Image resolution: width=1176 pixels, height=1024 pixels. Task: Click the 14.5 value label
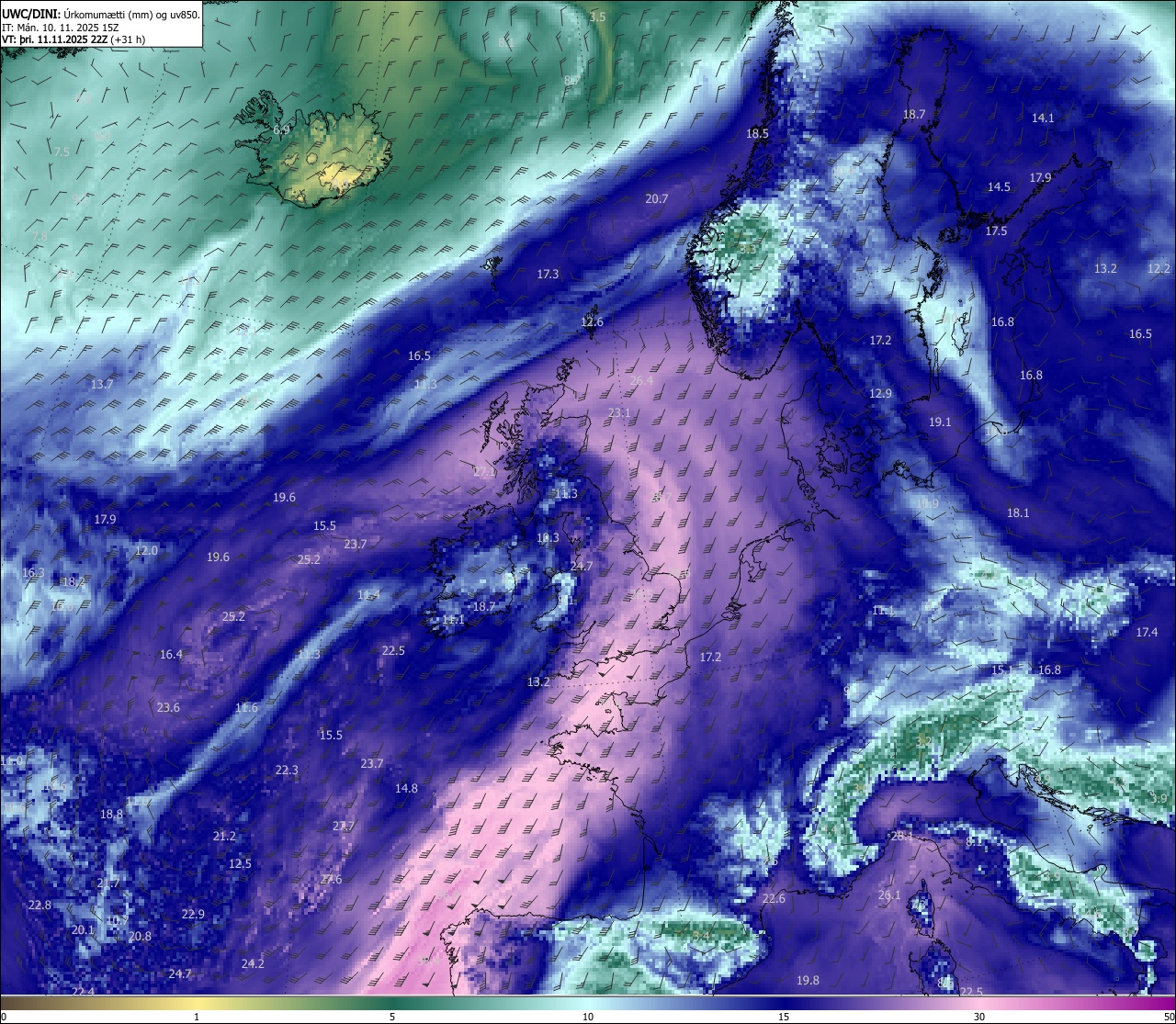click(999, 186)
